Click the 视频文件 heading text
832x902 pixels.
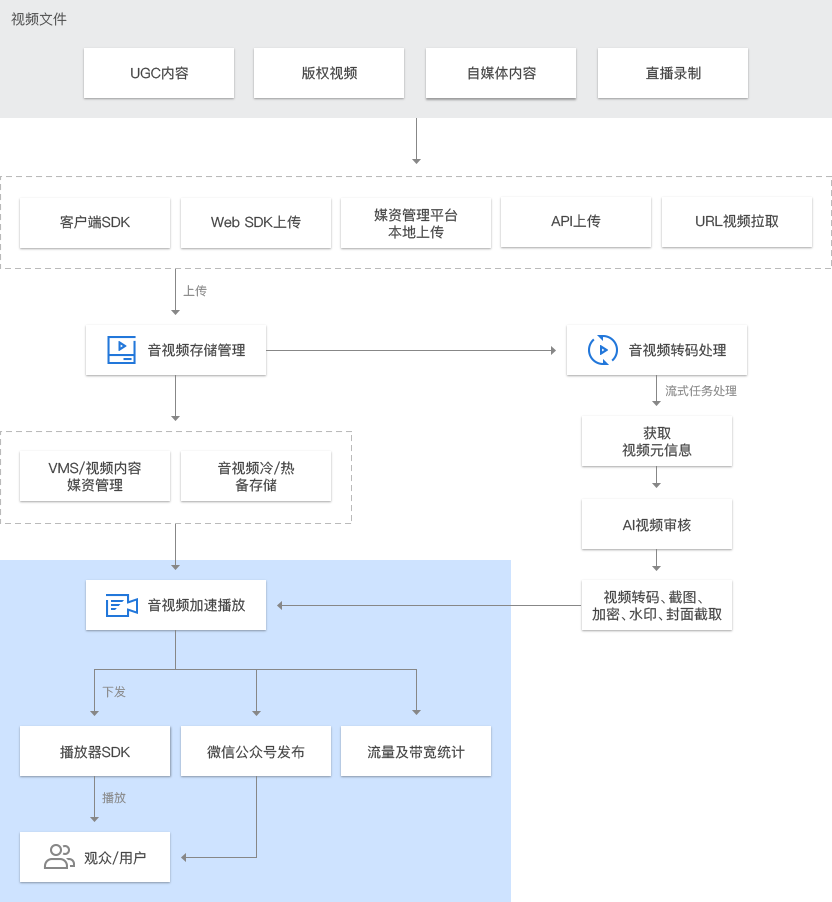point(39,19)
